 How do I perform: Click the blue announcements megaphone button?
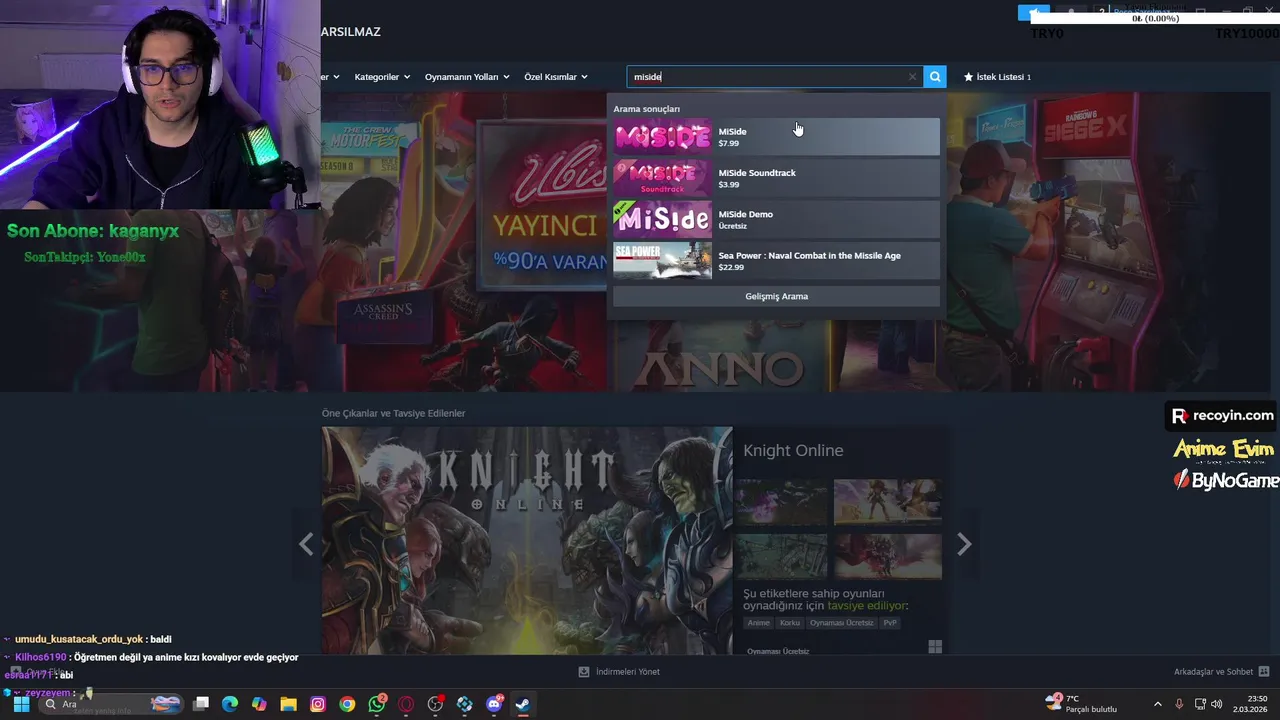tap(1033, 13)
